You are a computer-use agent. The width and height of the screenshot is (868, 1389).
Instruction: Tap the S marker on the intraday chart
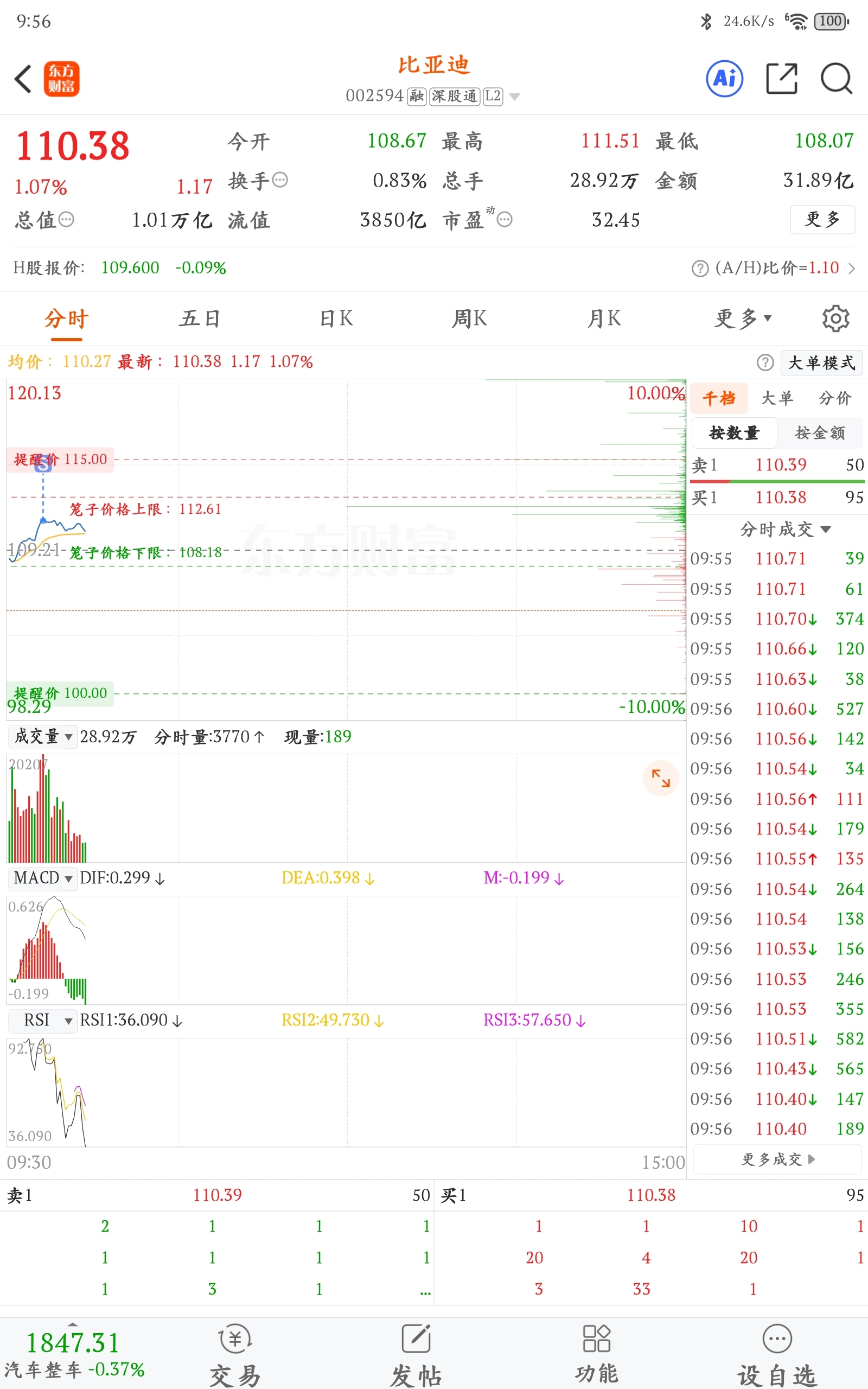43,463
